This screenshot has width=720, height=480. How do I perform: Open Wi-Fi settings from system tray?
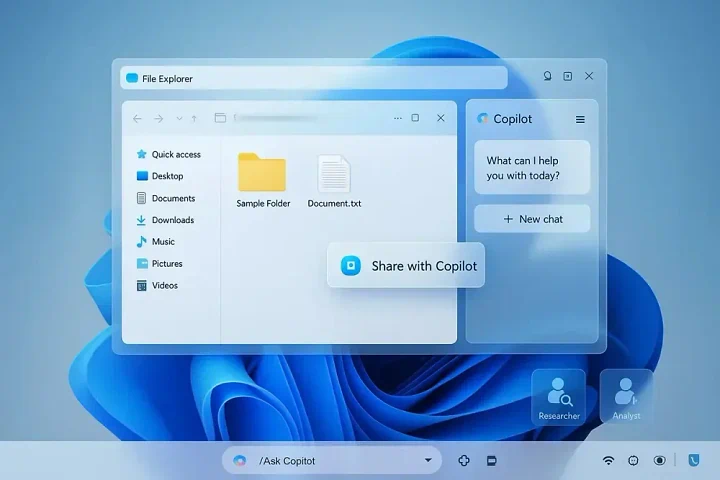pyautogui.click(x=608, y=460)
